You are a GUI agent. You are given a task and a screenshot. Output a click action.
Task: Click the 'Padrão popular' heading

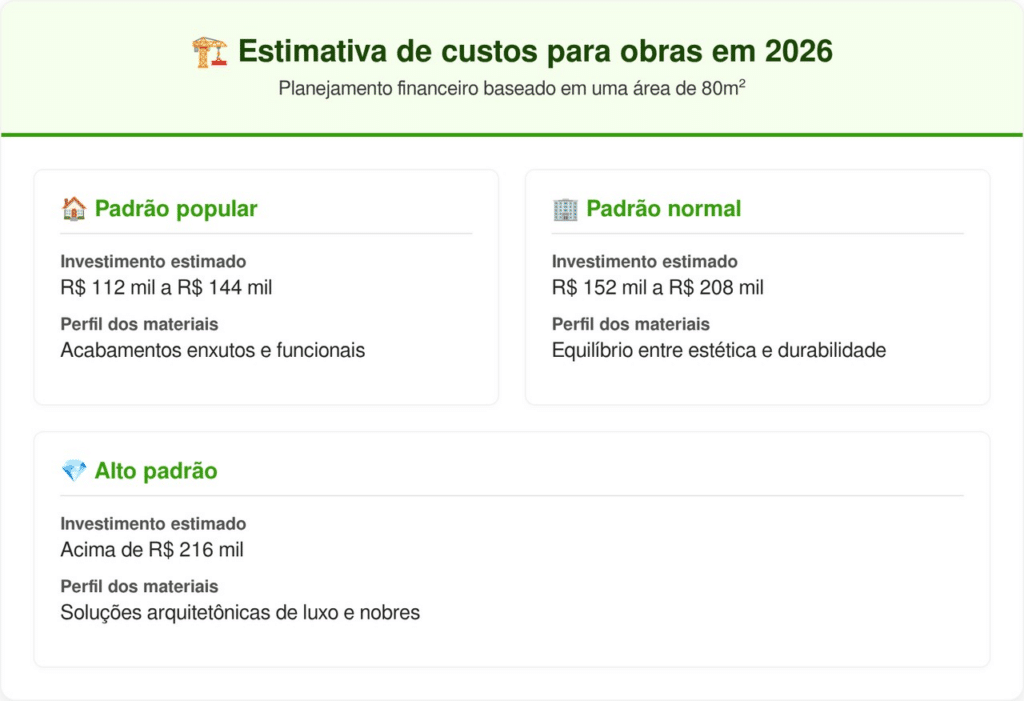tap(176, 209)
